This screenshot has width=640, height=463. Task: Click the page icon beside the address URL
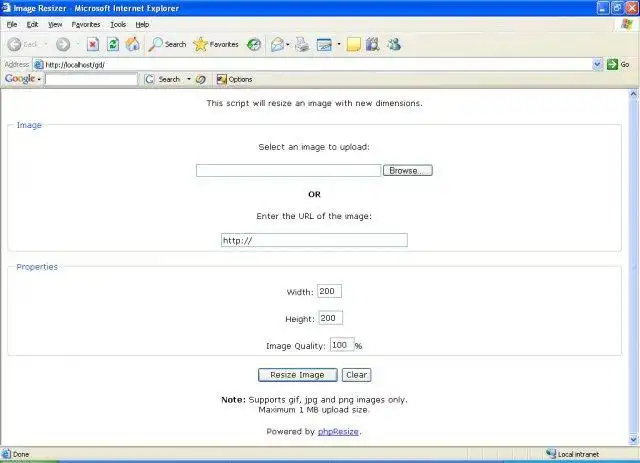point(39,65)
